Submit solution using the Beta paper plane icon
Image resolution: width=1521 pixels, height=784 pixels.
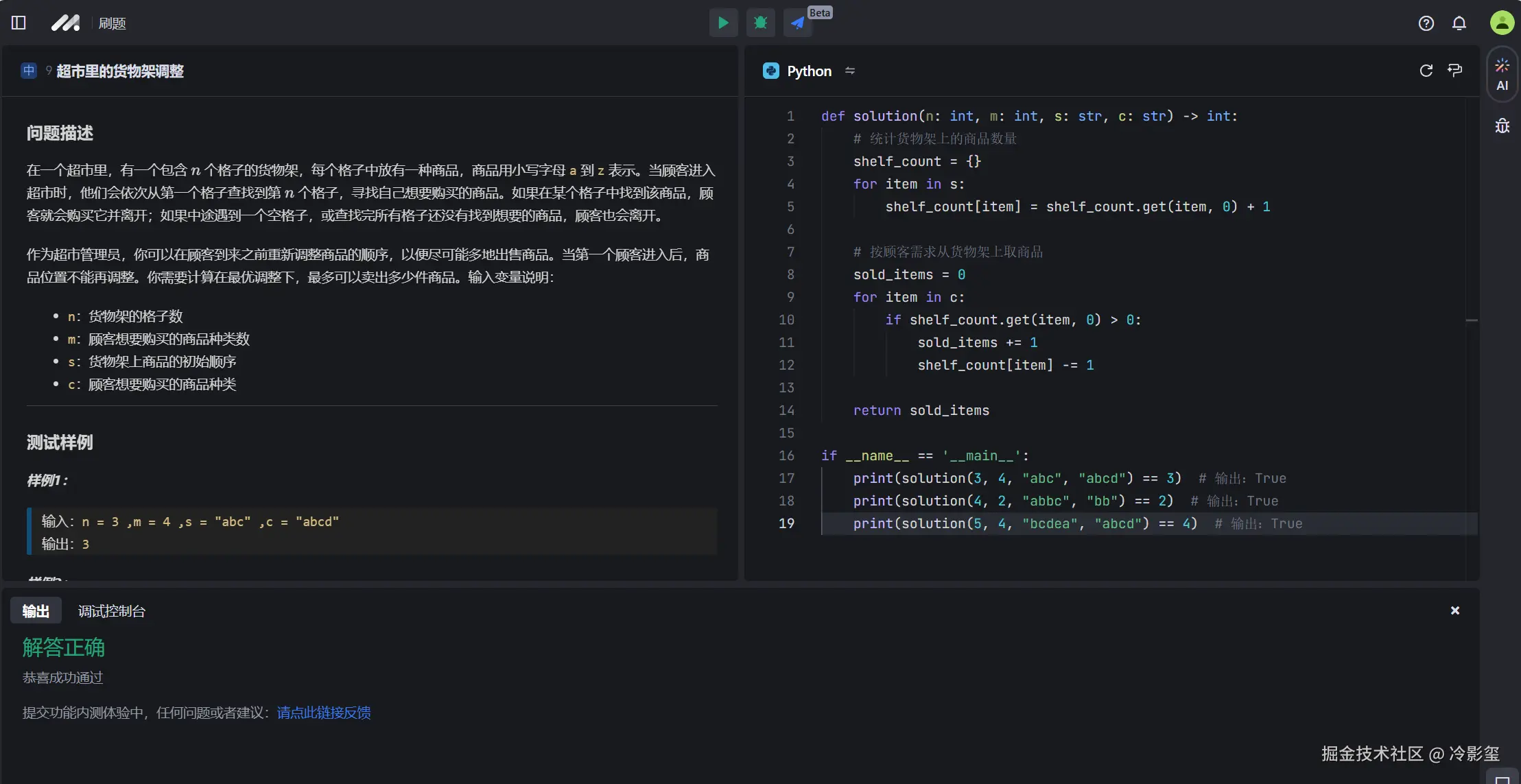pyautogui.click(x=796, y=22)
